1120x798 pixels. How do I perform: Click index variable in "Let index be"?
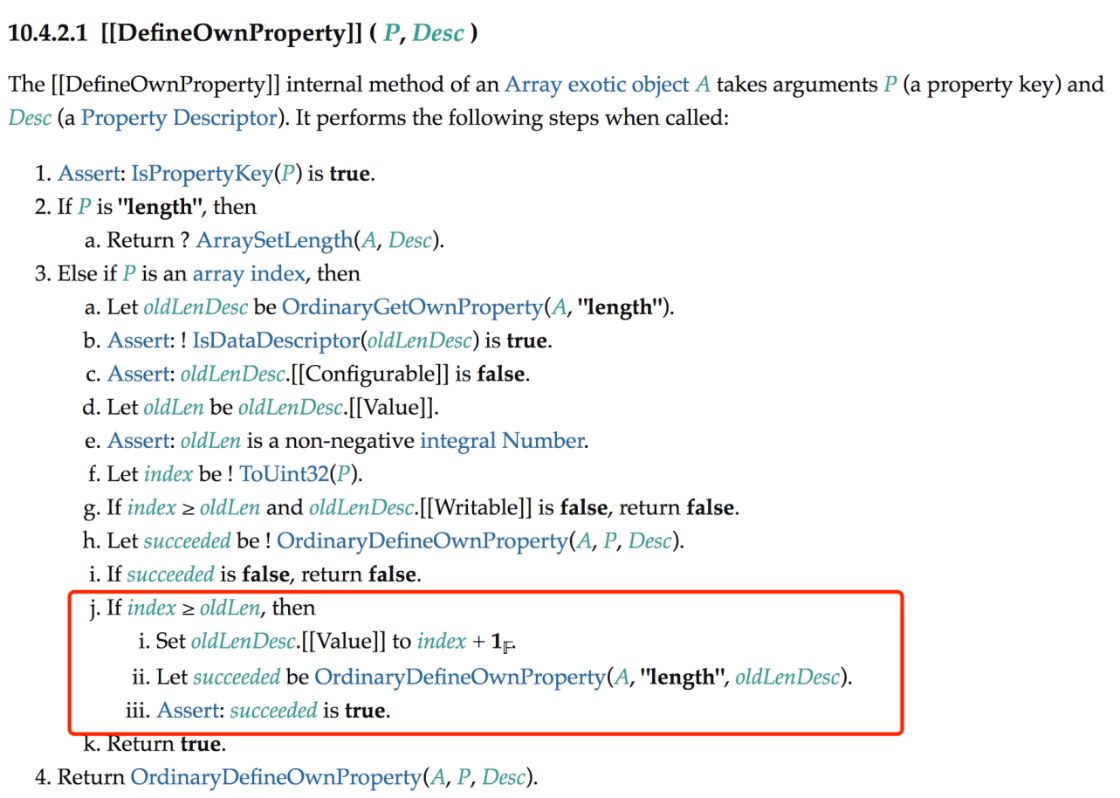tap(168, 474)
